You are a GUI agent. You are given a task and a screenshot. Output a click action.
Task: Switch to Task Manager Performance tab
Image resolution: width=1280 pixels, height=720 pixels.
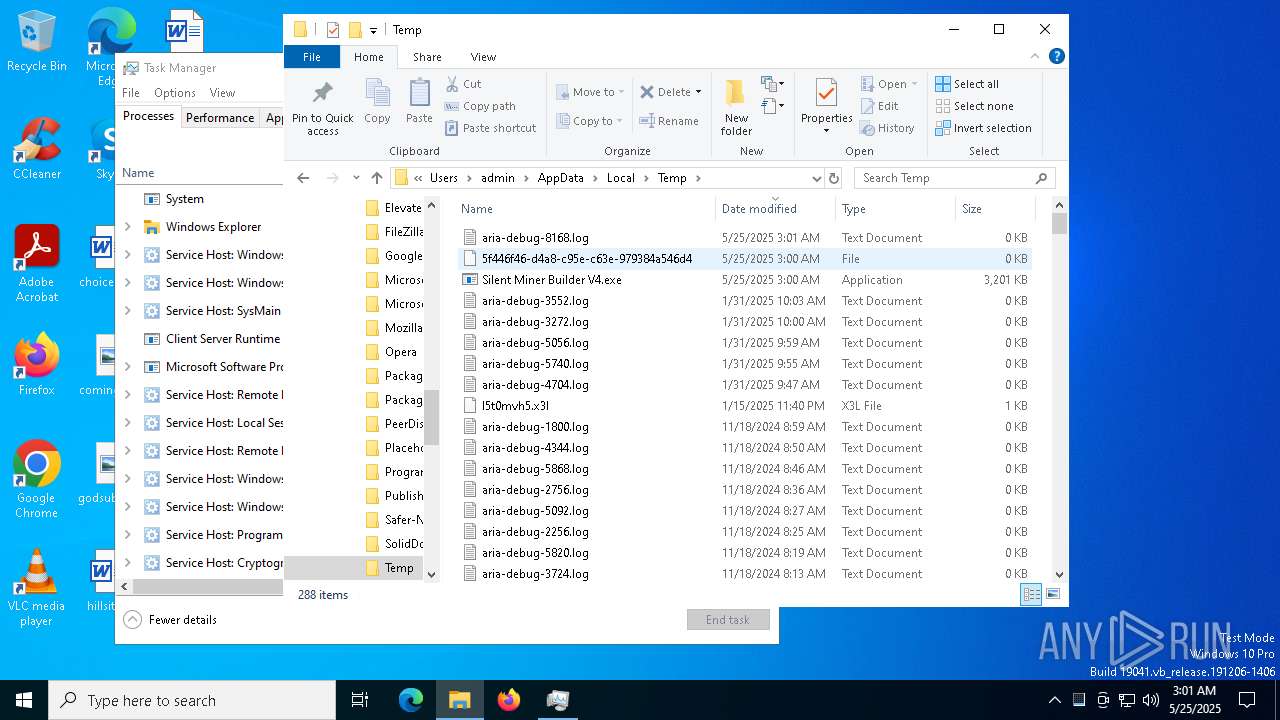(220, 117)
